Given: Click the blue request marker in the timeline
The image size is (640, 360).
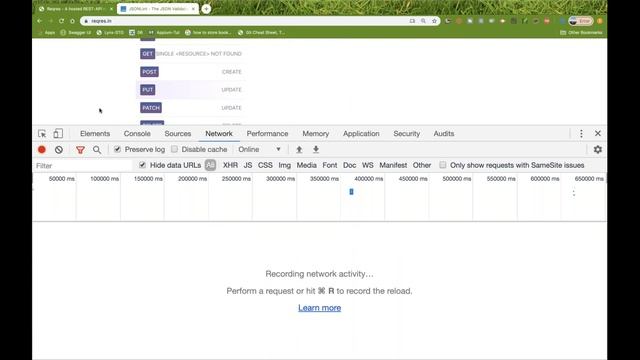Looking at the screenshot, I should 351,191.
